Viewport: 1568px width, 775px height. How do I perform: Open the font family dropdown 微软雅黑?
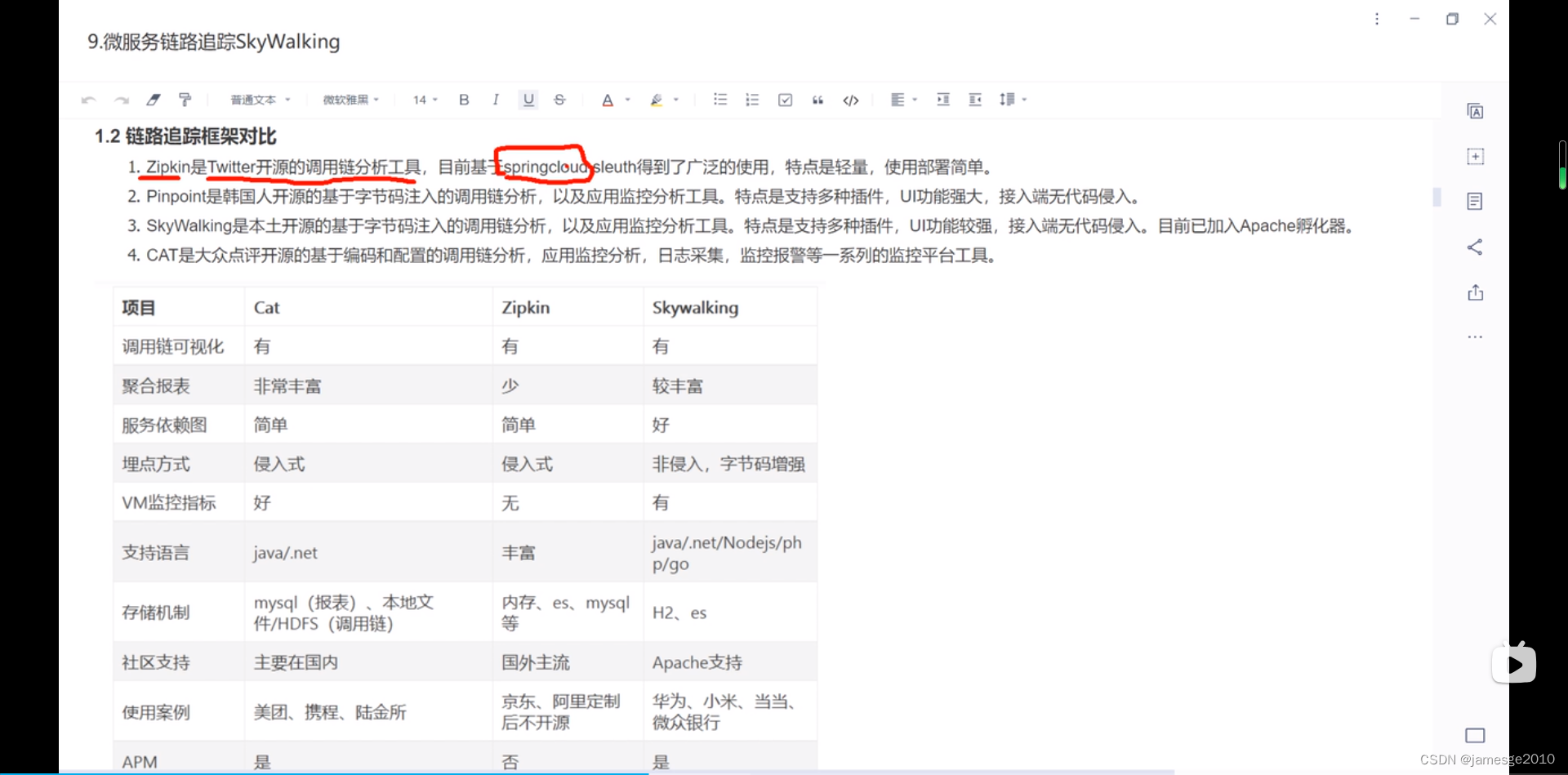coord(351,100)
